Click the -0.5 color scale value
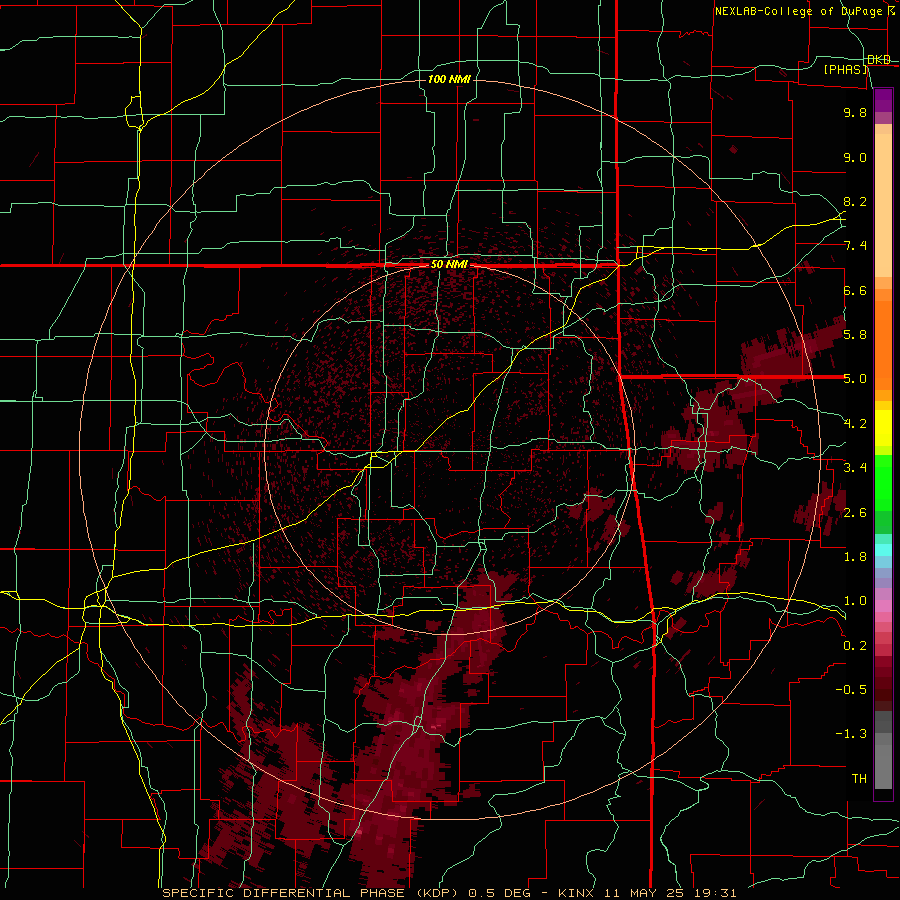 pos(851,690)
